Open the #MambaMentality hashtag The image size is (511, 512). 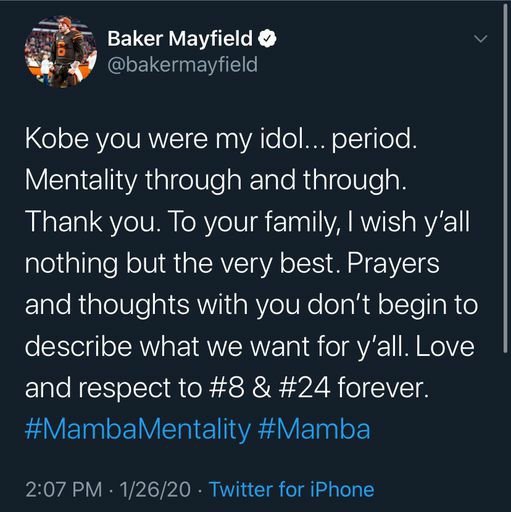[138, 429]
